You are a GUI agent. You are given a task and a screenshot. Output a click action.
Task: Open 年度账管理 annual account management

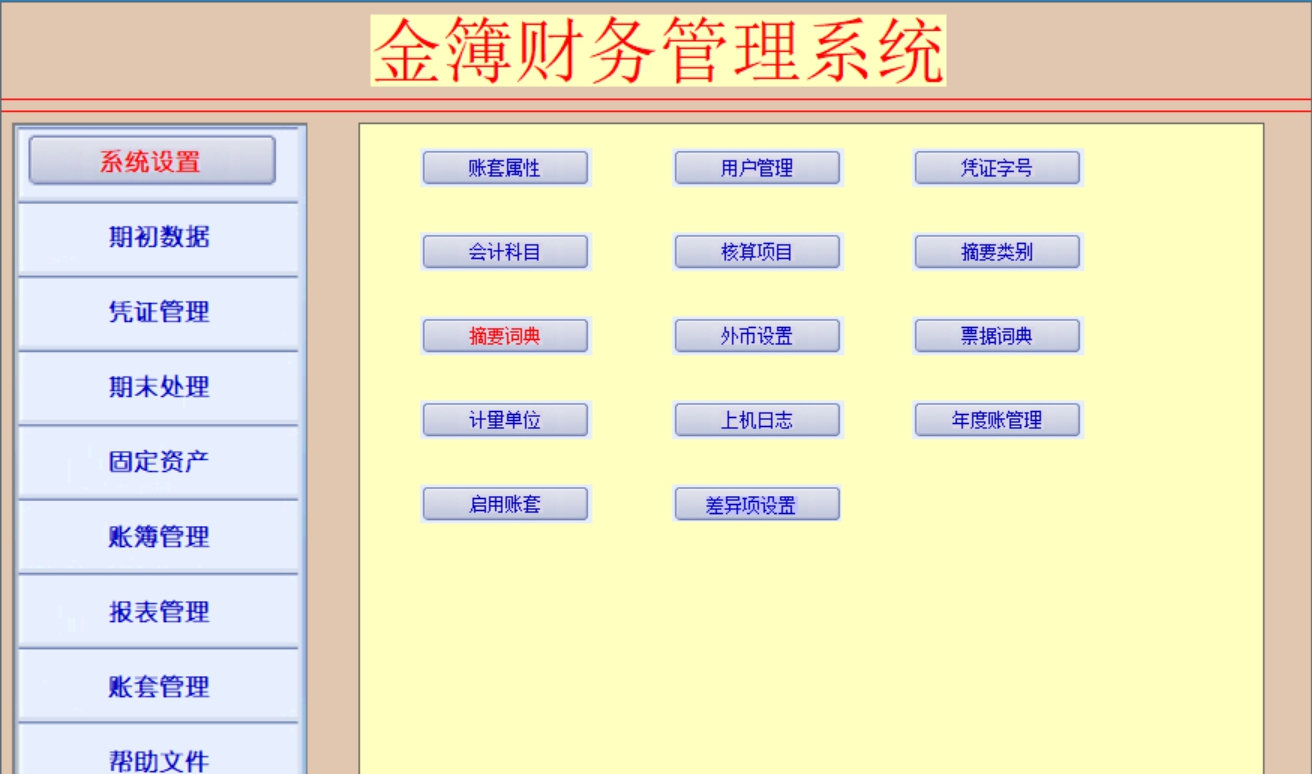tap(997, 419)
